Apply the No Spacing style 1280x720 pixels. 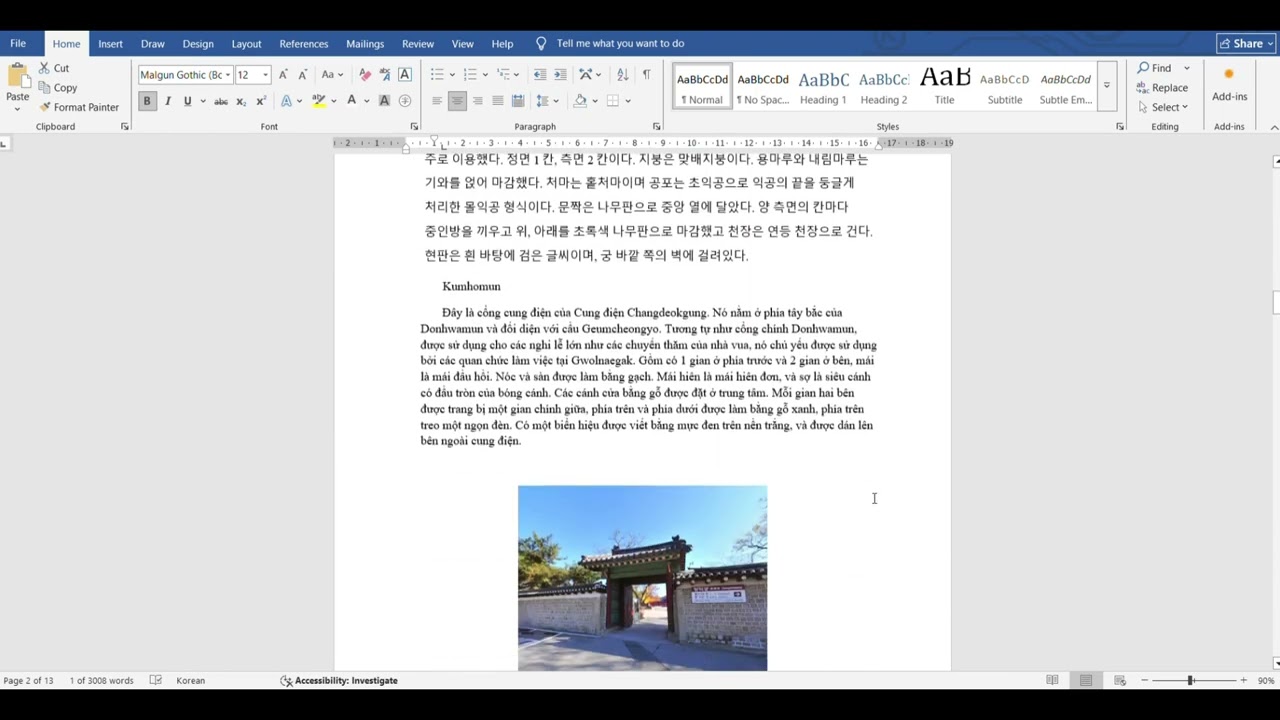pyautogui.click(x=763, y=85)
